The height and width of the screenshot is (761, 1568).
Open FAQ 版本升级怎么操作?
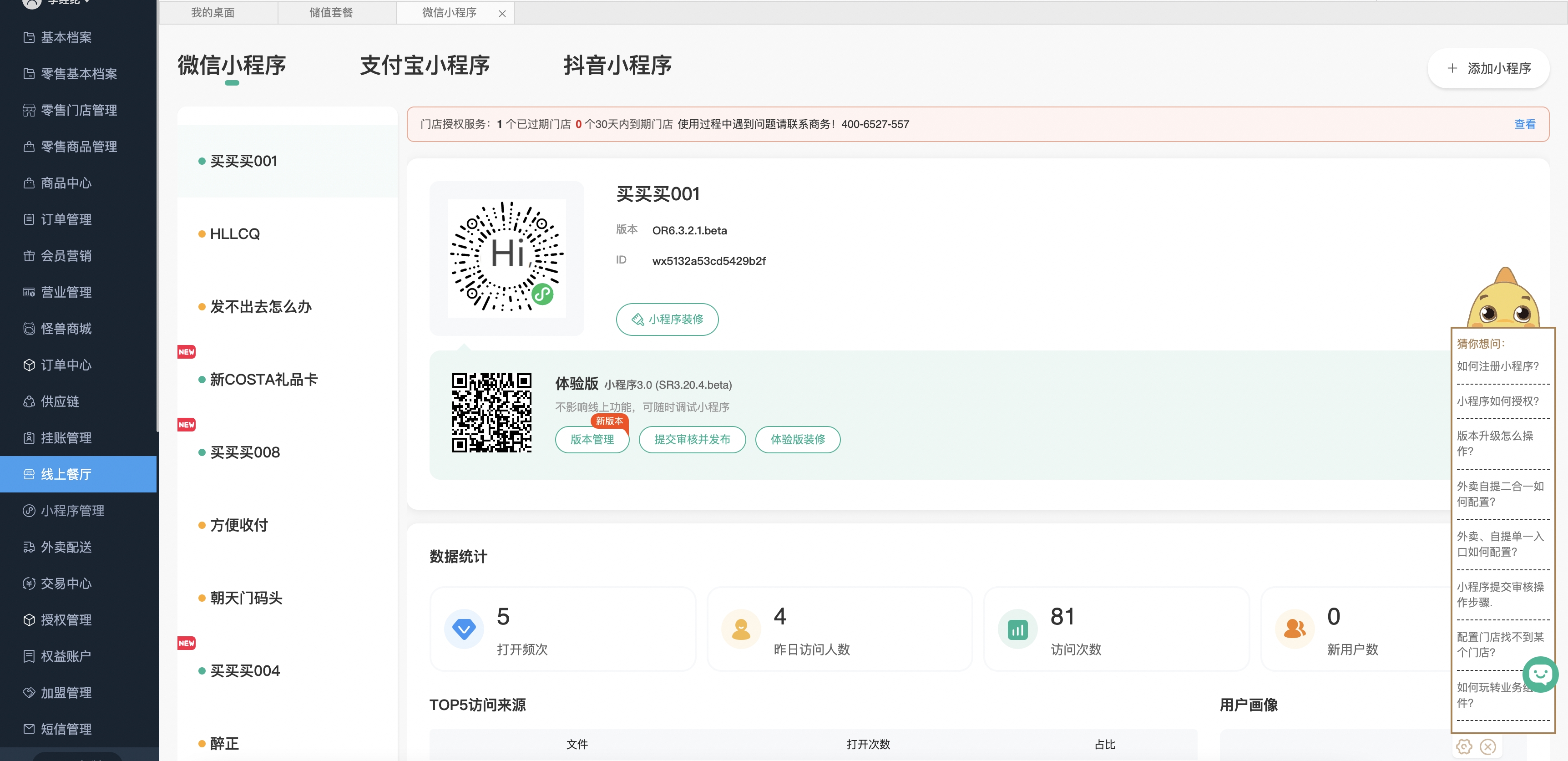1495,444
